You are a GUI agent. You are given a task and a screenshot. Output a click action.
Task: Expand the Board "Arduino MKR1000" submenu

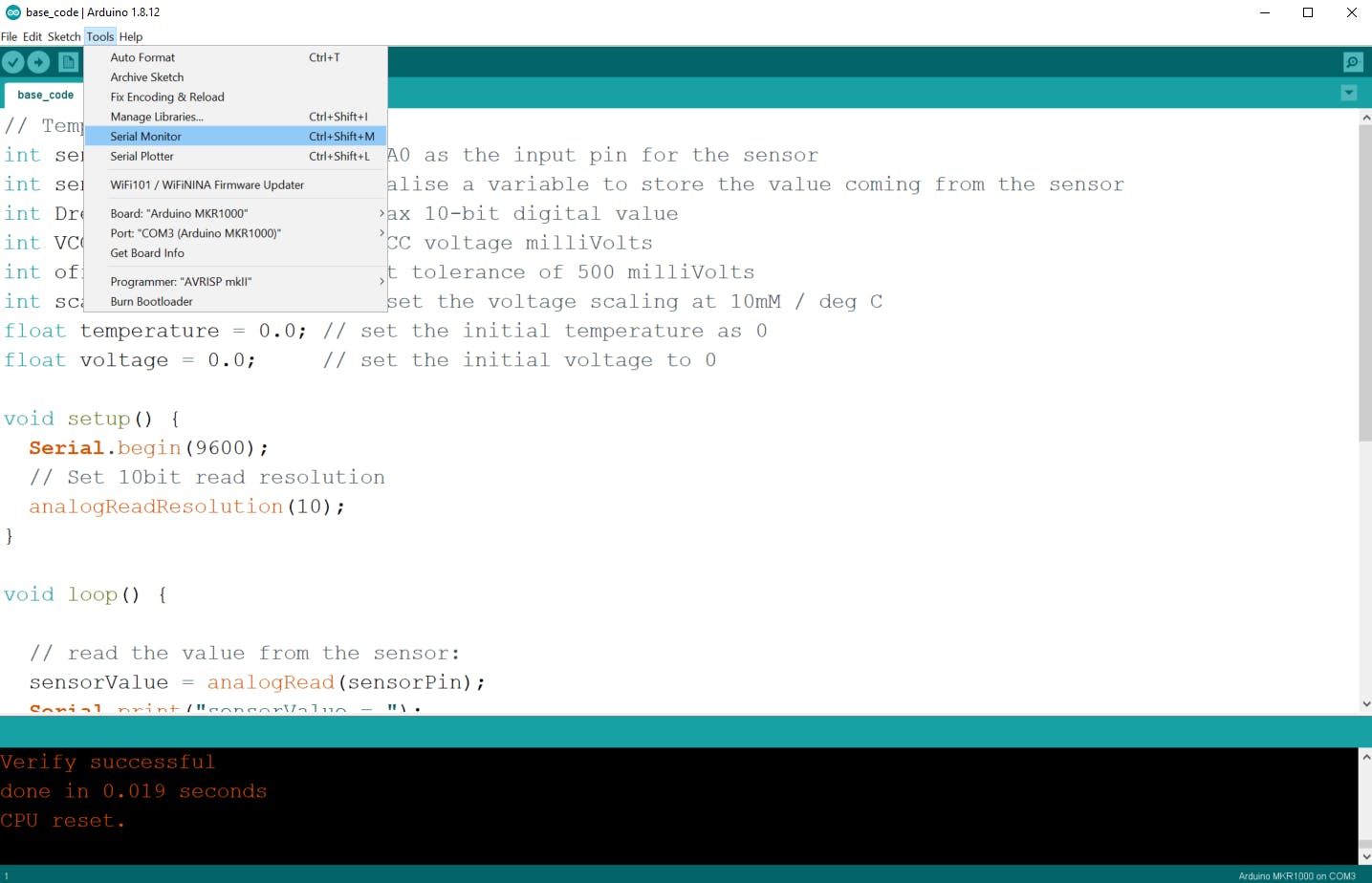[236, 213]
